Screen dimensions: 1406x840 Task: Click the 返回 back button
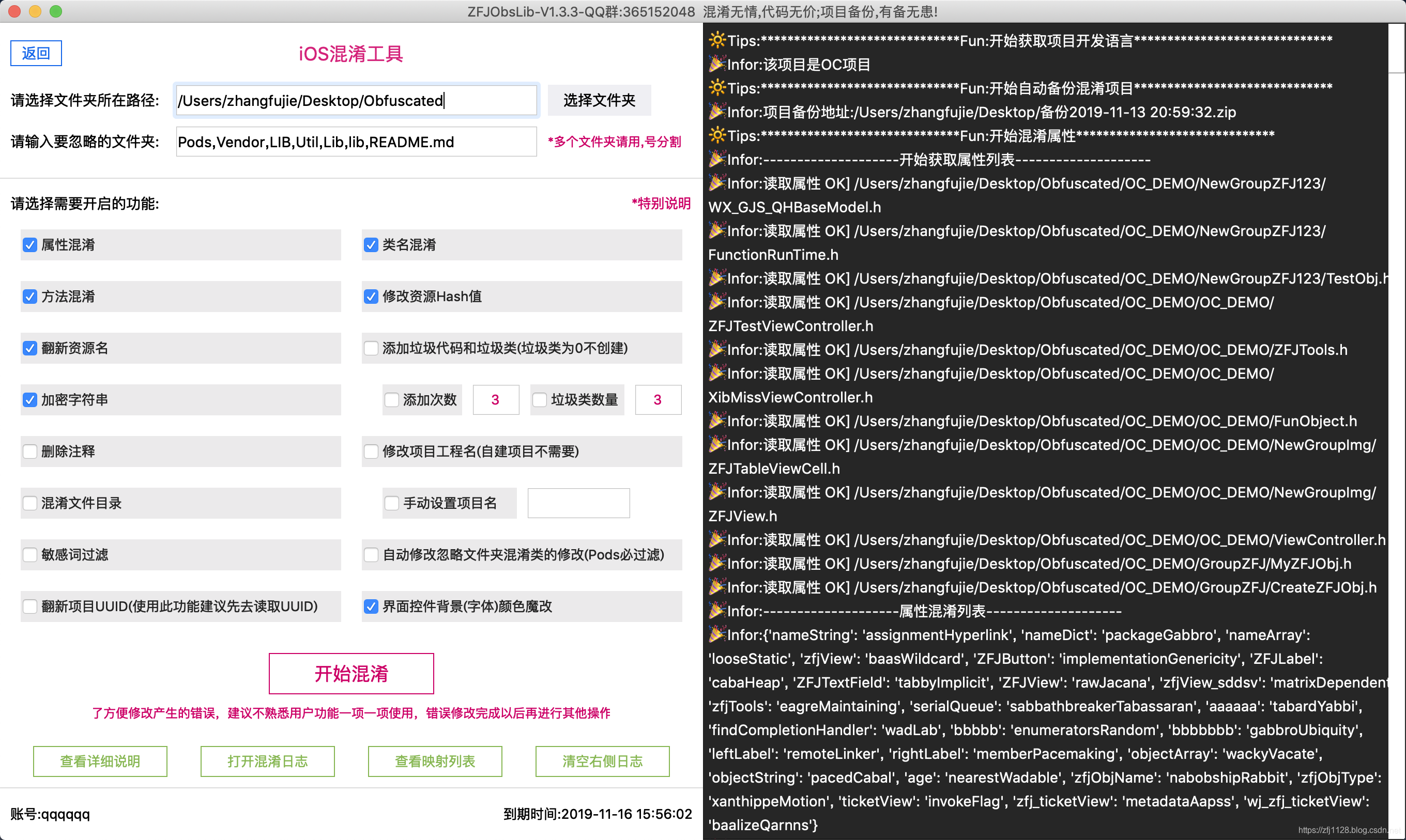click(36, 53)
